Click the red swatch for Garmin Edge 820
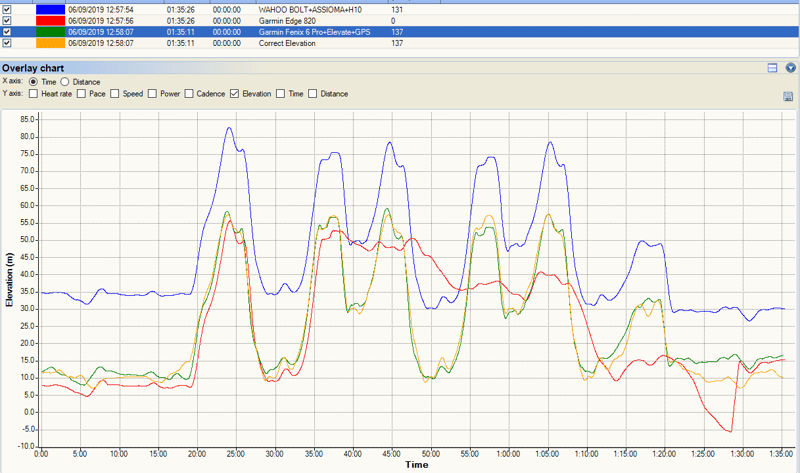 pyautogui.click(x=50, y=20)
